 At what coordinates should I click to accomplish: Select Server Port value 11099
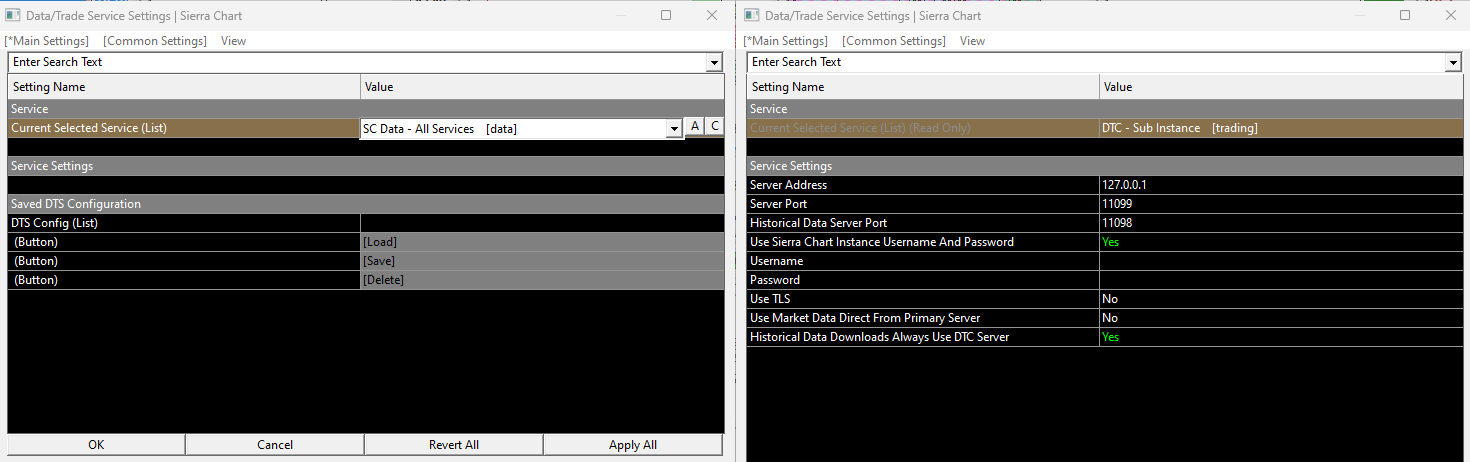pyautogui.click(x=1281, y=204)
